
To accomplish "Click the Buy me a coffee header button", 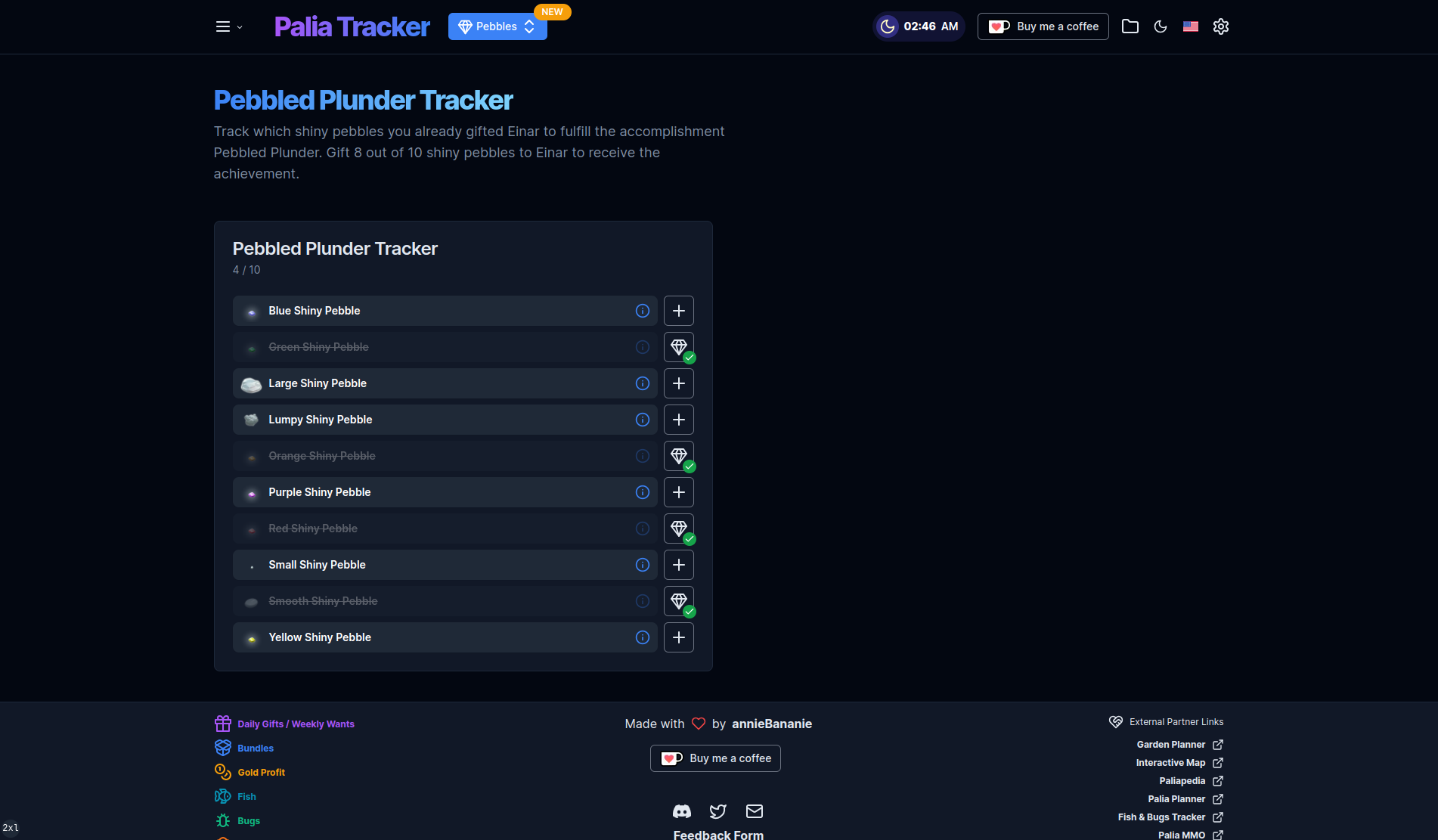I will tap(1043, 26).
